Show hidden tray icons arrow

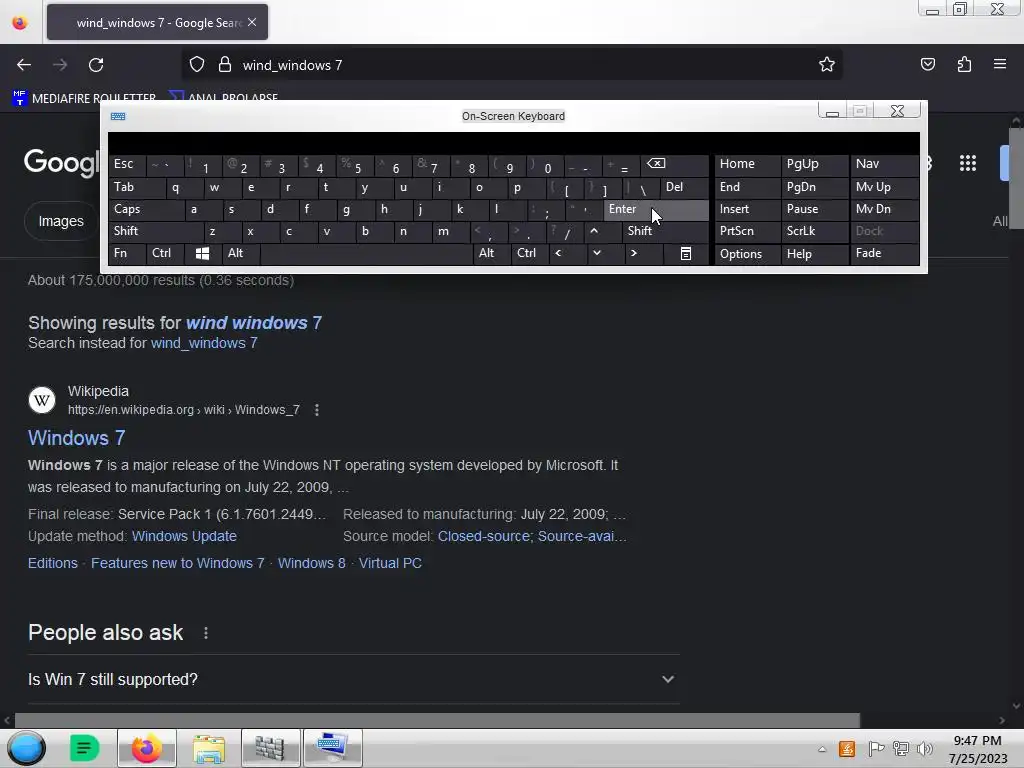tap(822, 749)
